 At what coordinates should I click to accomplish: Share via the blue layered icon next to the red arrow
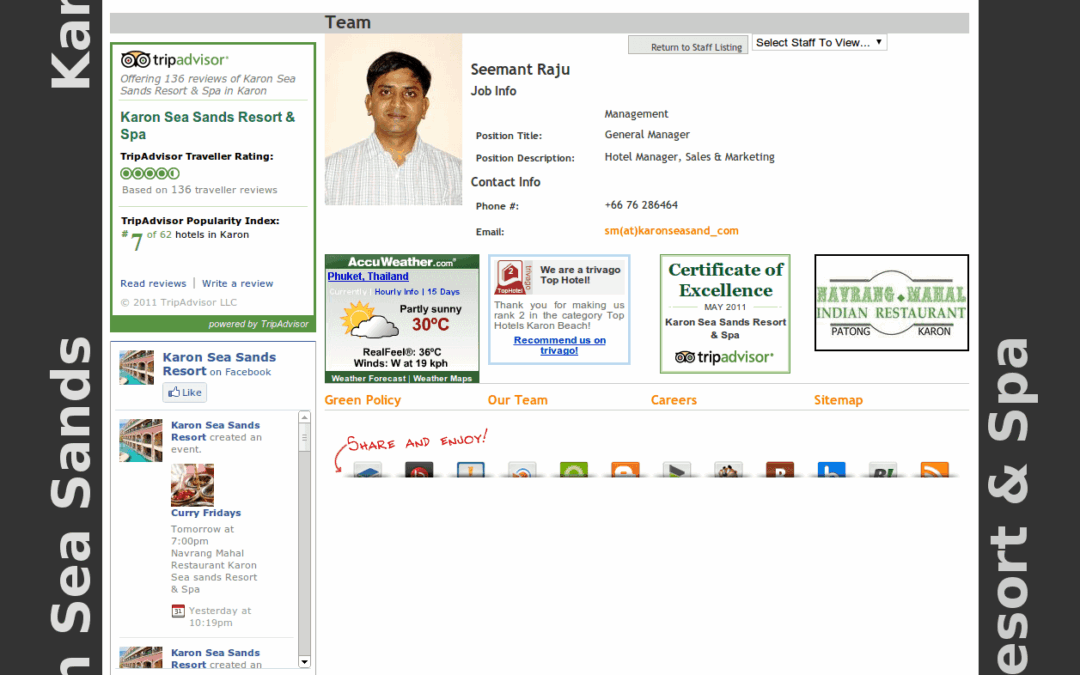(x=367, y=470)
